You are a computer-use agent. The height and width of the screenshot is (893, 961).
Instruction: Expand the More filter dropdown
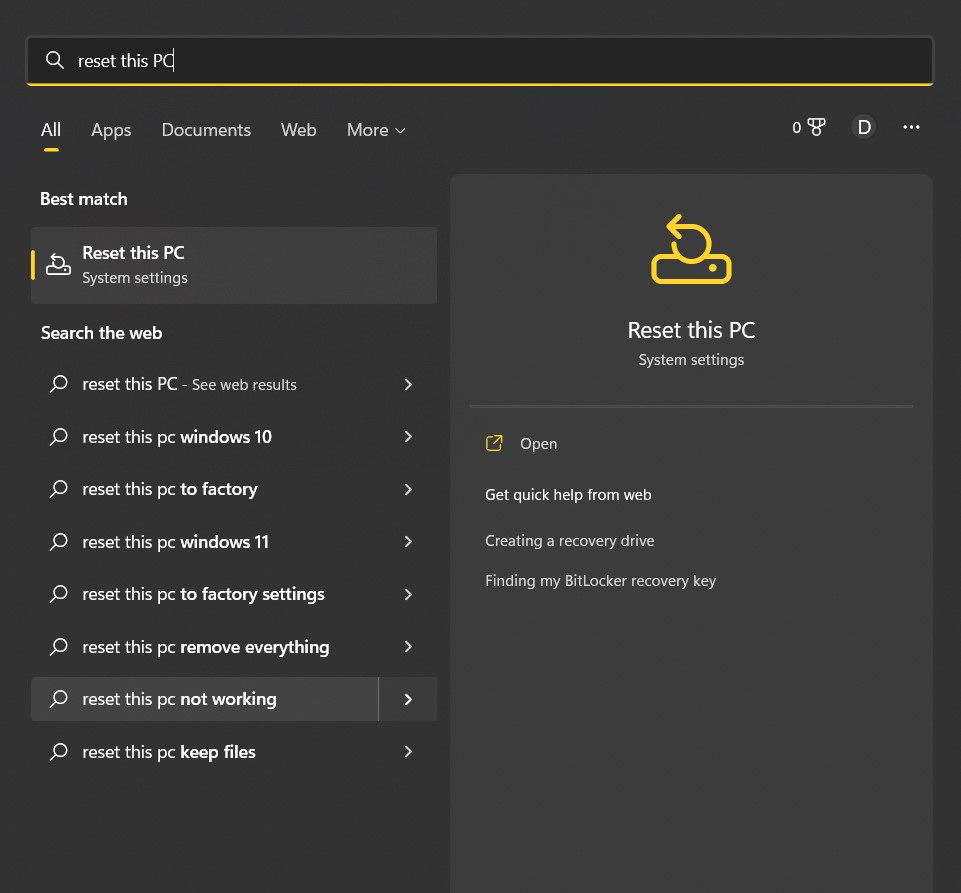(x=376, y=130)
